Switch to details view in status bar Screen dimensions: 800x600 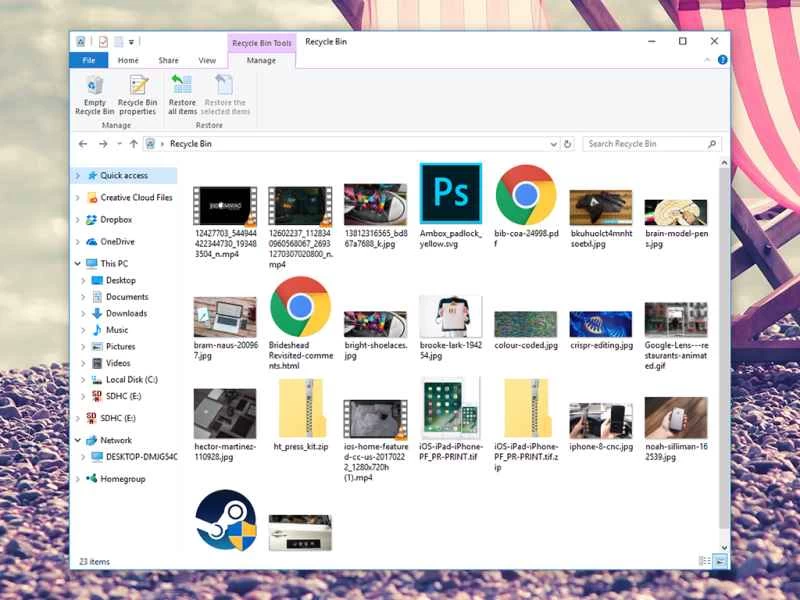(x=704, y=560)
